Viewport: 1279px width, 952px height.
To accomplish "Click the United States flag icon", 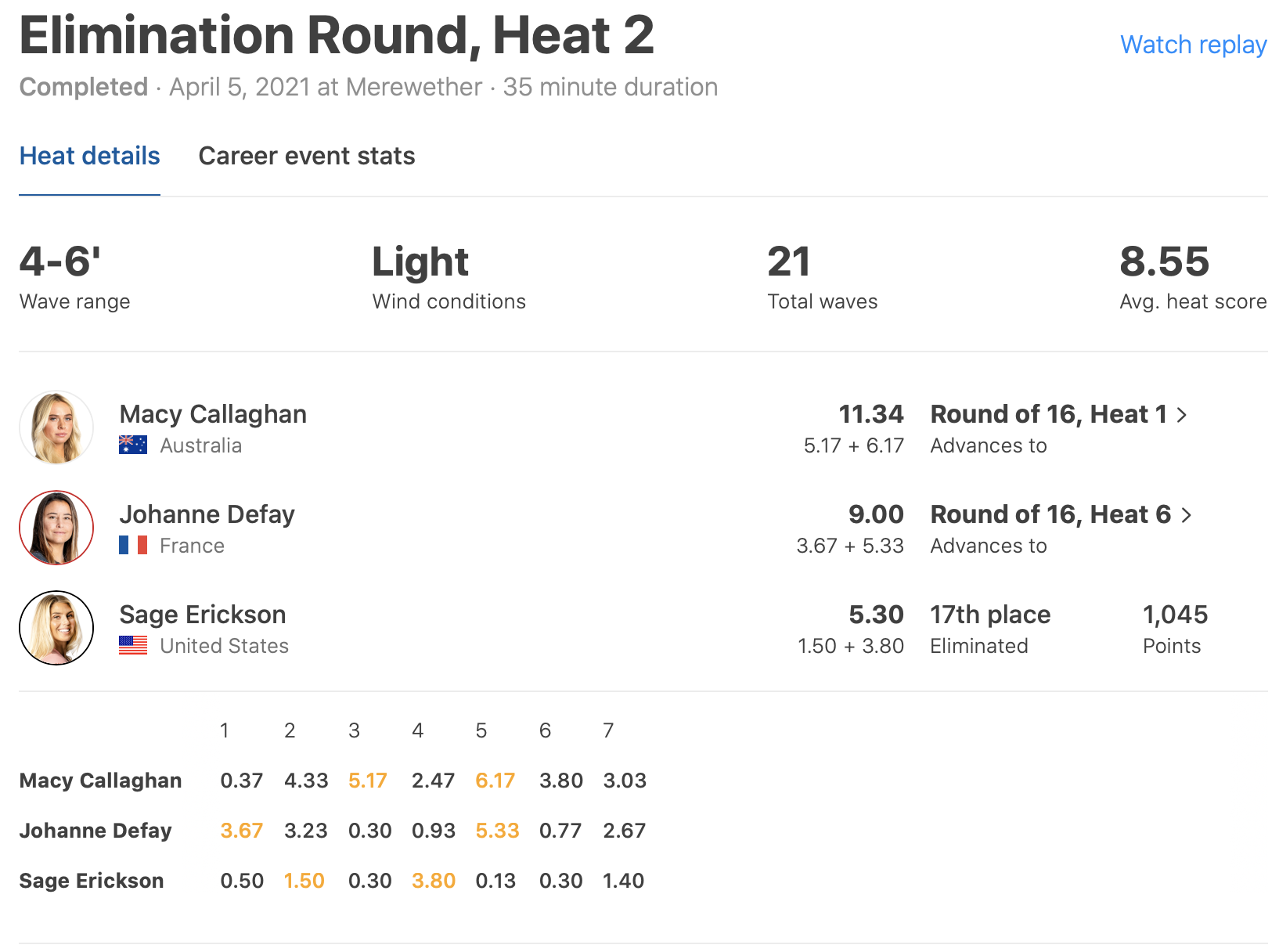I will point(133,645).
